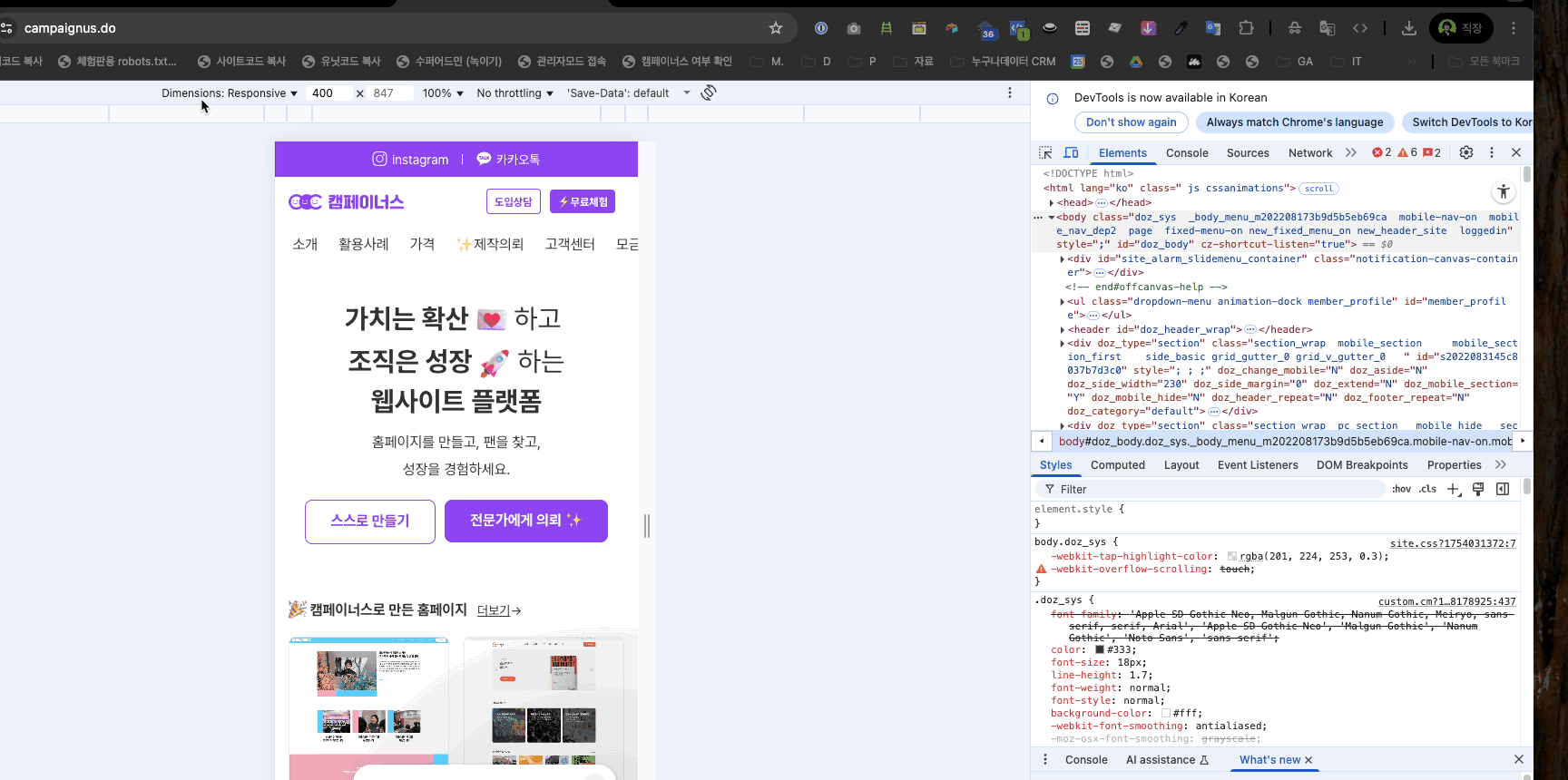Bookmark this page with the star icon

(x=776, y=28)
